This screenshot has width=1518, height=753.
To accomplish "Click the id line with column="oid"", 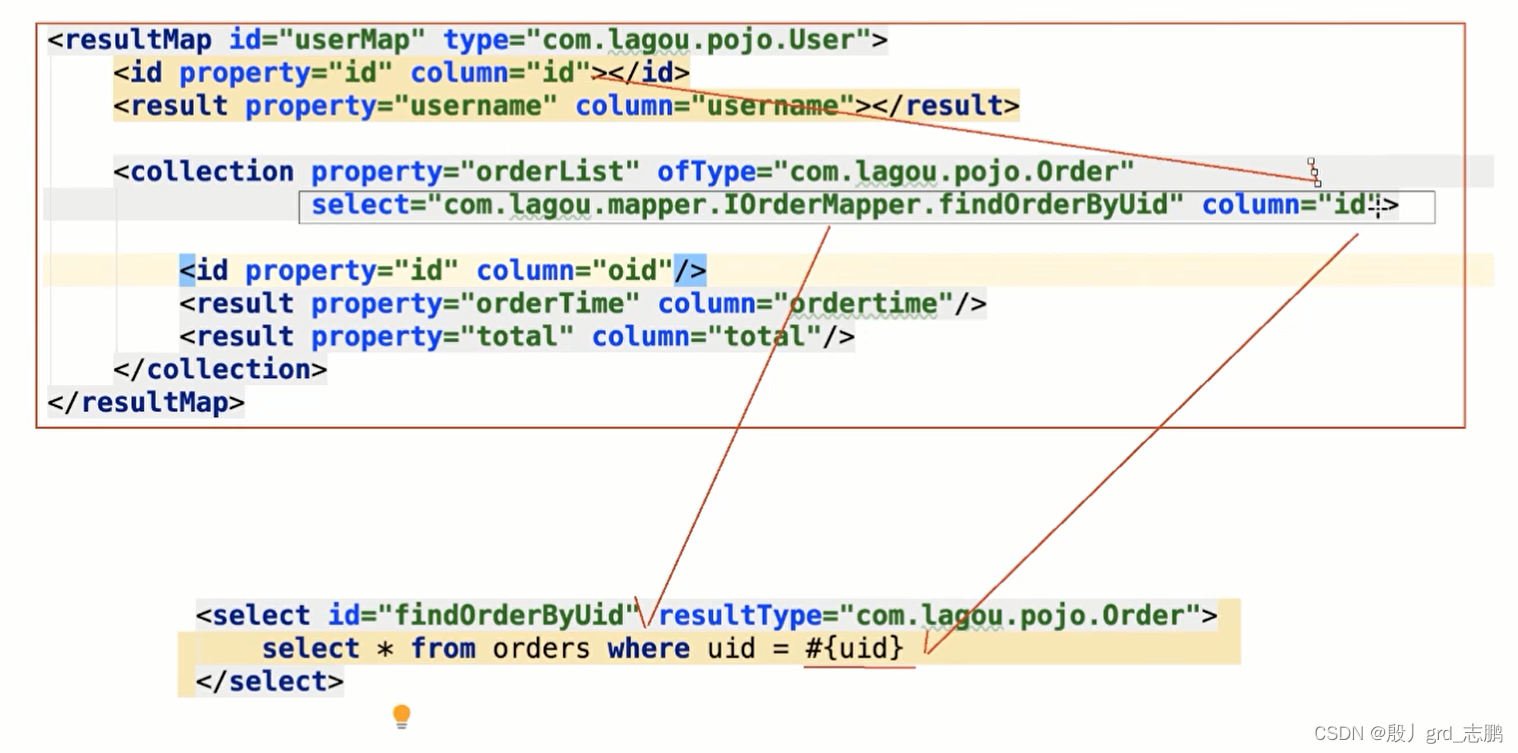I will 443,271.
